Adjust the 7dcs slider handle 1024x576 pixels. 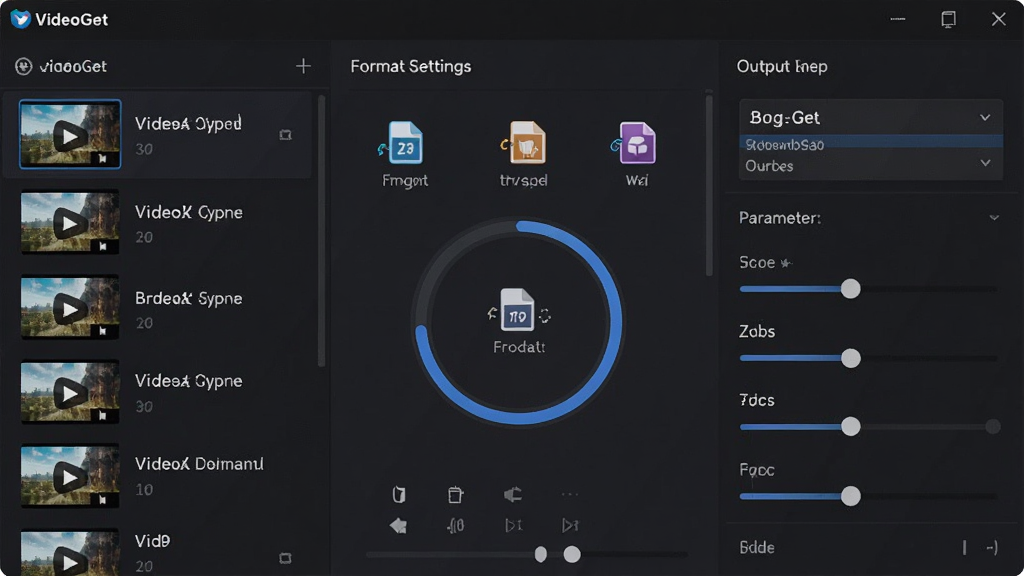[x=850, y=426]
